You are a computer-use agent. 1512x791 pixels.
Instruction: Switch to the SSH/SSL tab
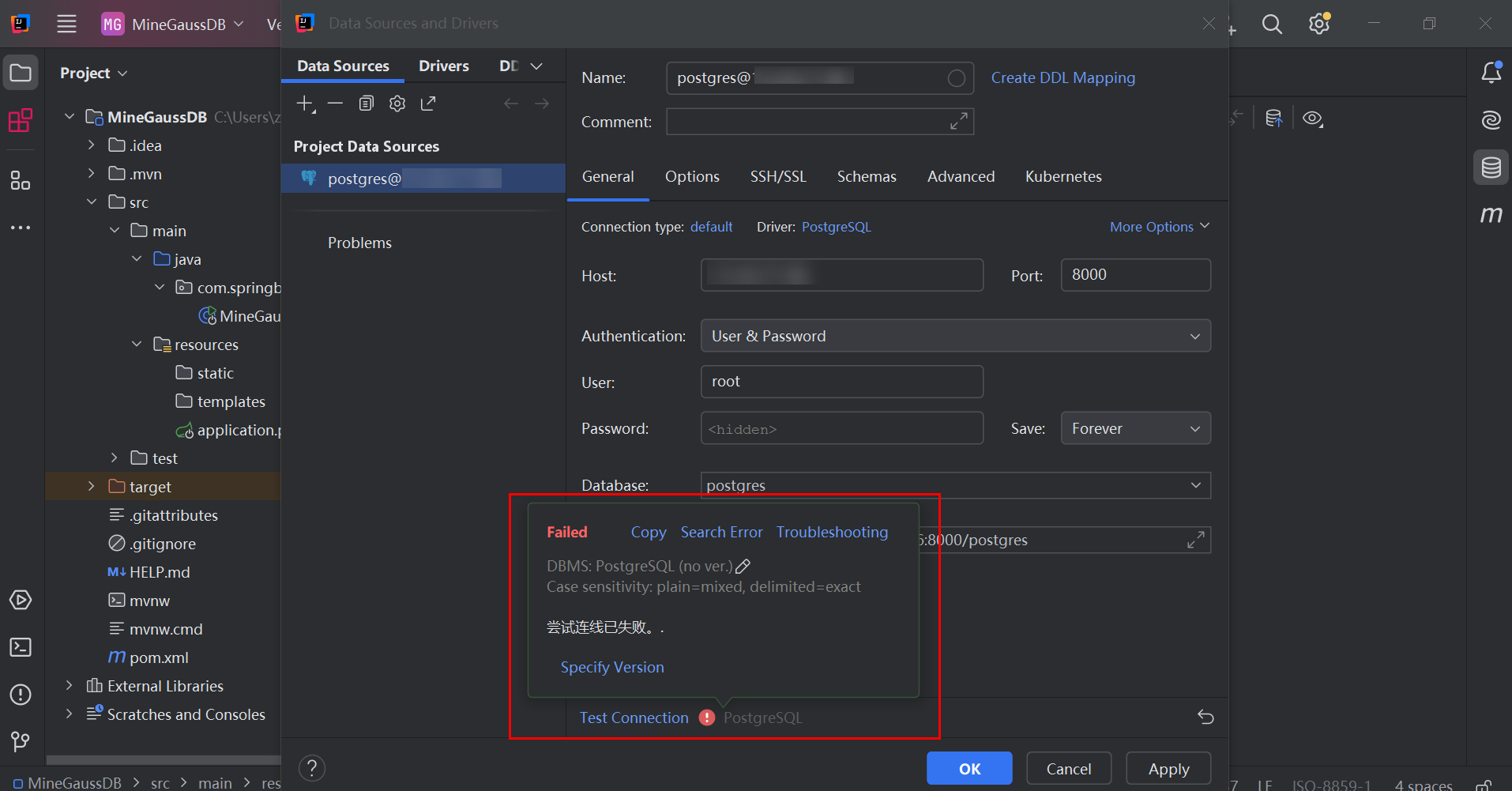click(778, 176)
